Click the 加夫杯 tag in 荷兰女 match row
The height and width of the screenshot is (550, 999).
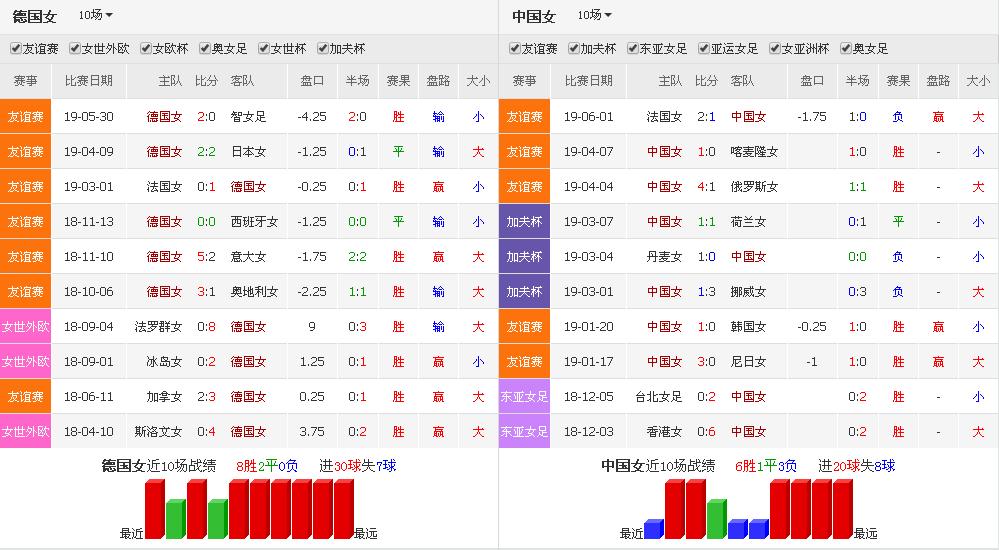pyautogui.click(x=524, y=222)
